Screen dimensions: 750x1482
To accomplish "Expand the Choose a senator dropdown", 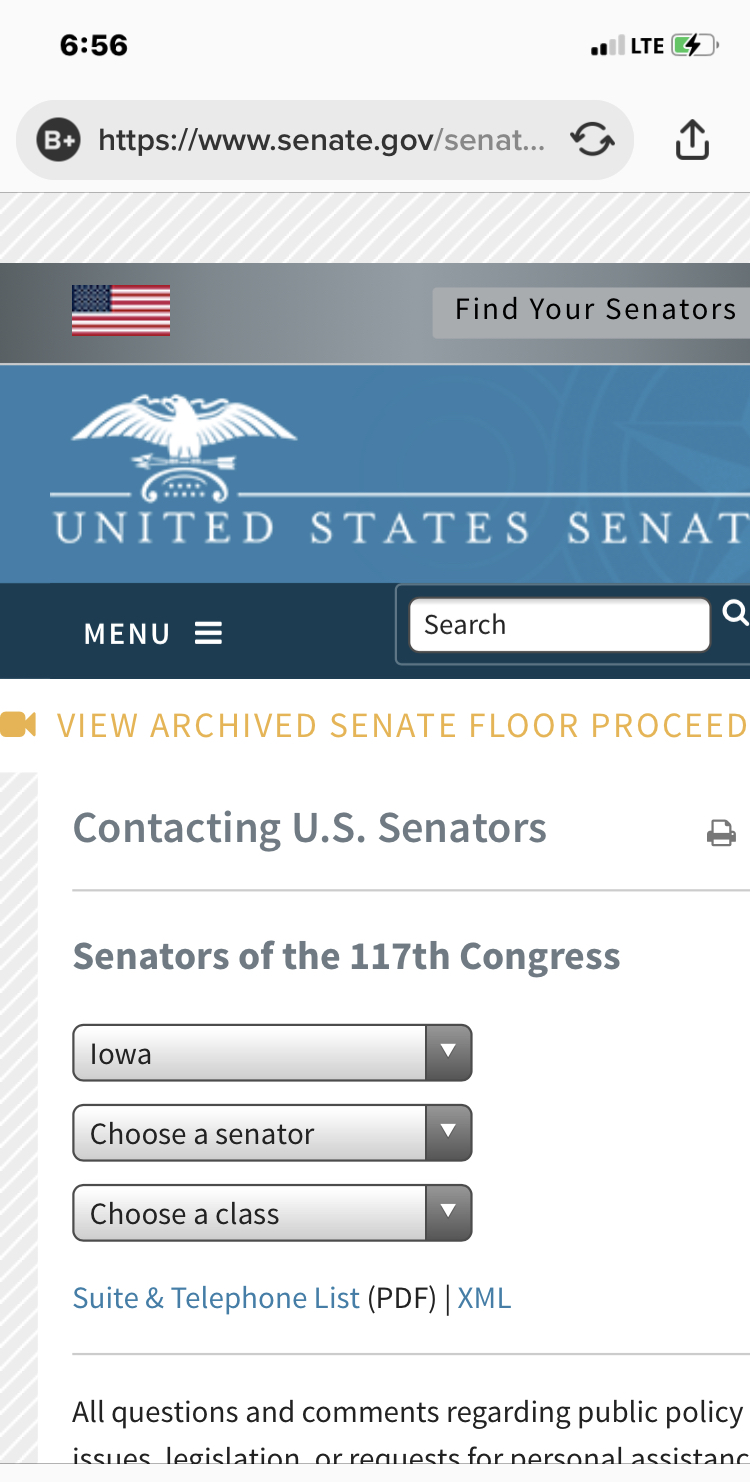I will 272,1133.
